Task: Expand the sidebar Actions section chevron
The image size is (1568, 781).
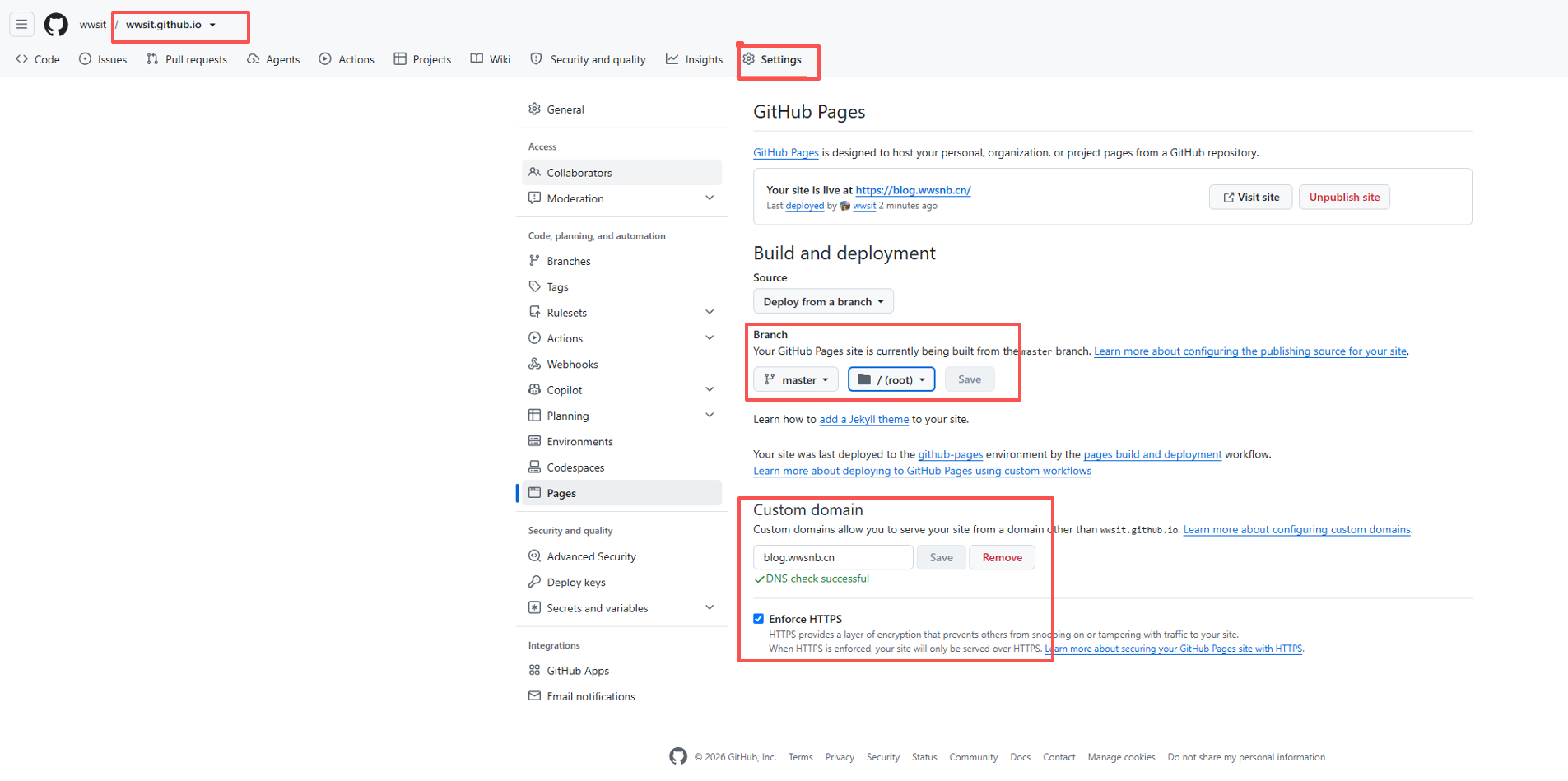Action: point(710,337)
